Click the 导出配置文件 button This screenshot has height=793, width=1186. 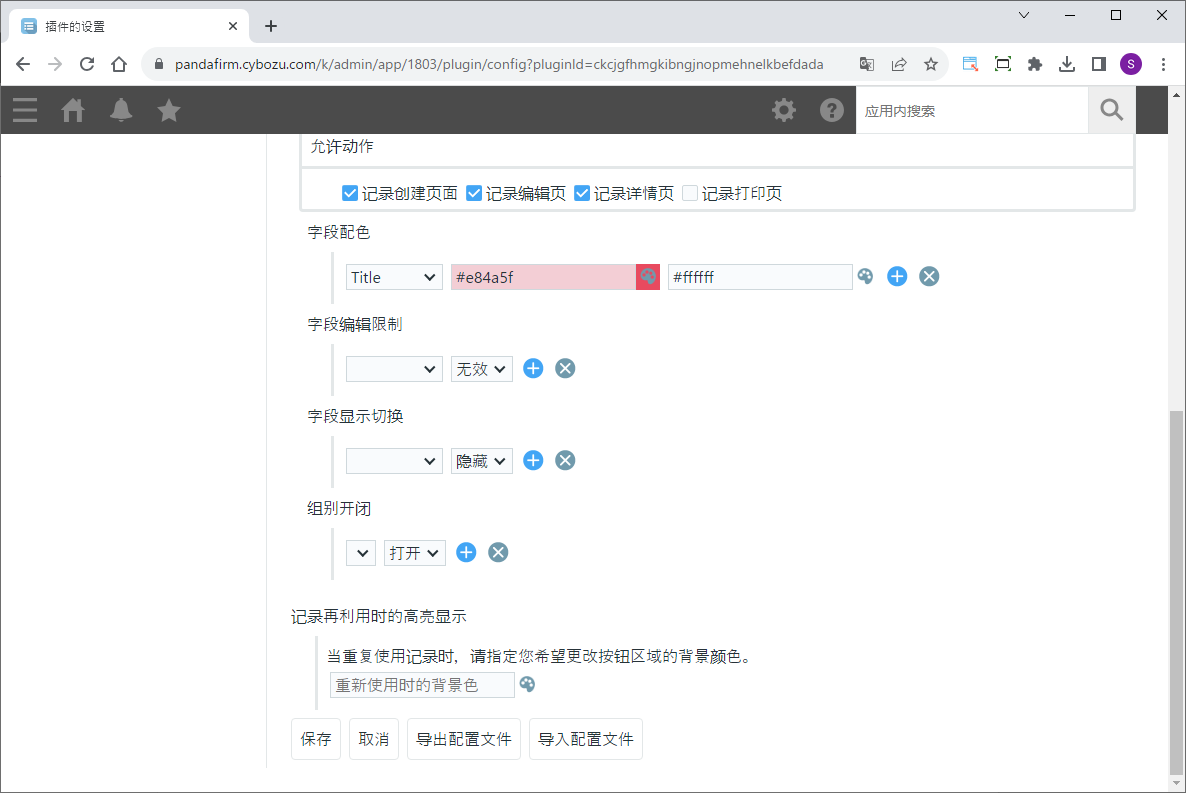click(464, 739)
